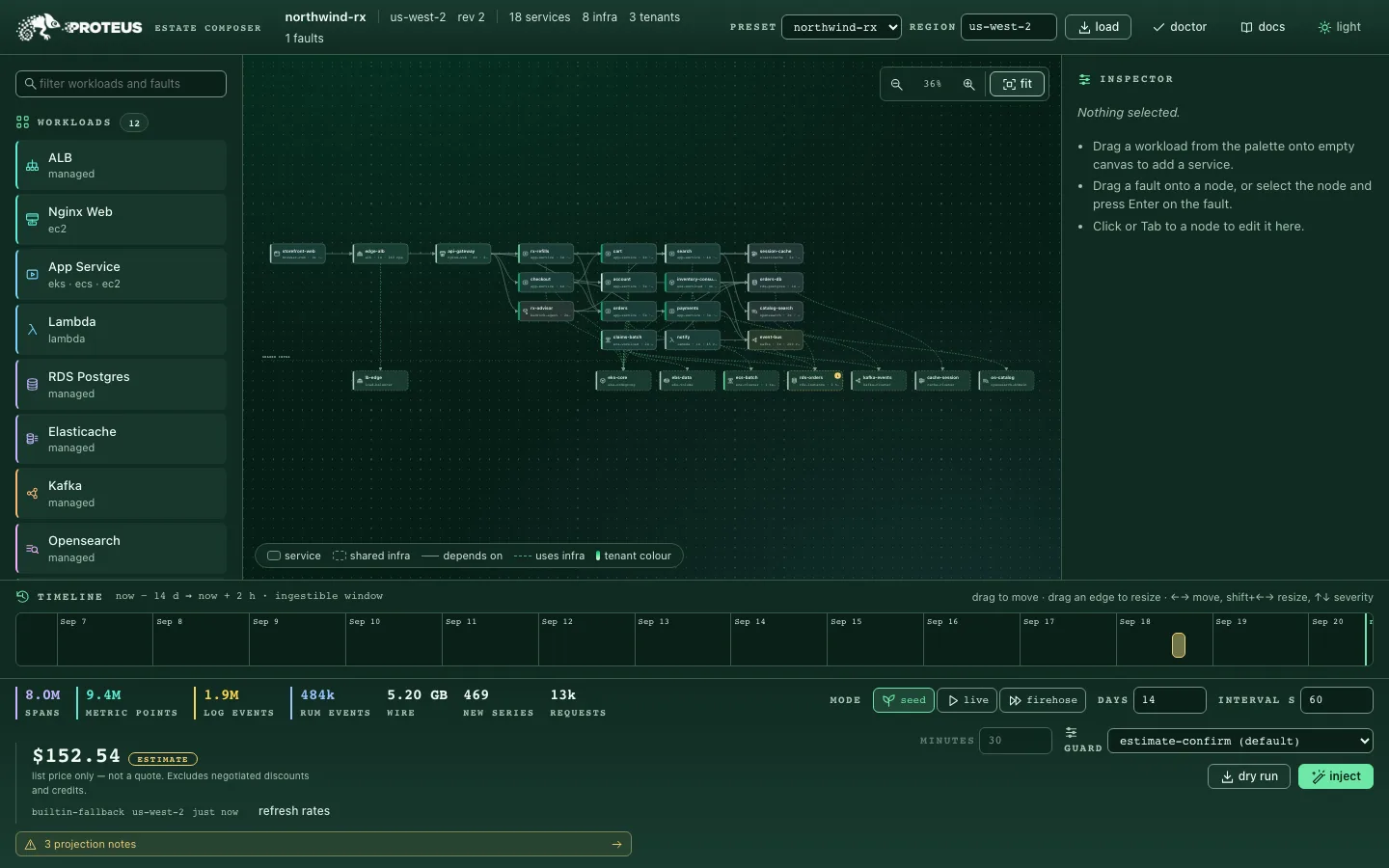Switch mode to live

tap(968, 700)
